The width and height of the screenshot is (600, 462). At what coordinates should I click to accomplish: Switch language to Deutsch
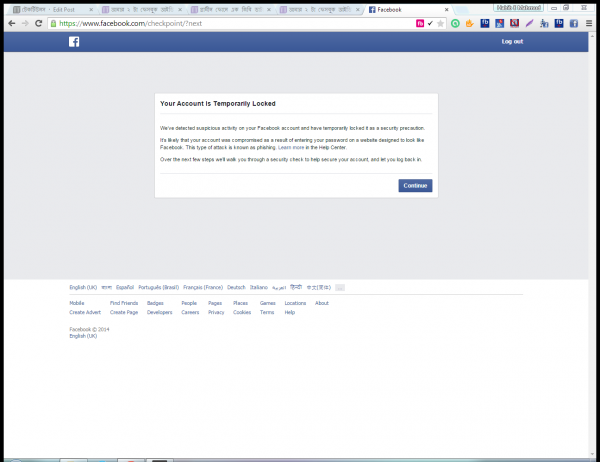tap(236, 287)
